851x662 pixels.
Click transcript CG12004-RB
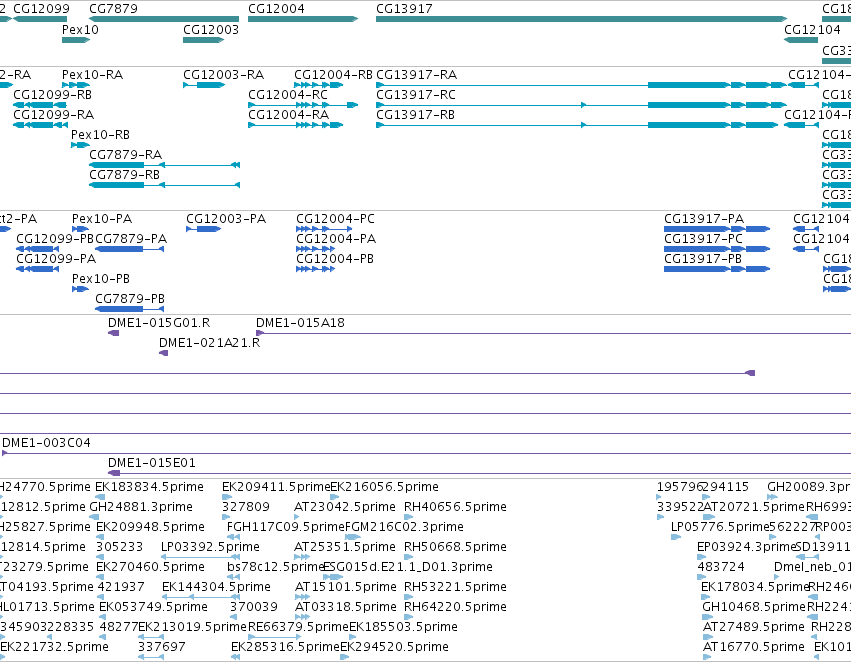[x=319, y=85]
